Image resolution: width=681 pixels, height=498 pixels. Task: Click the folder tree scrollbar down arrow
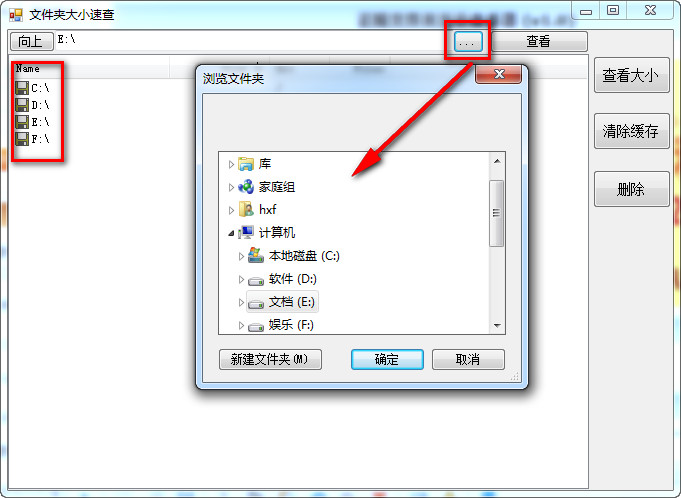pos(497,326)
